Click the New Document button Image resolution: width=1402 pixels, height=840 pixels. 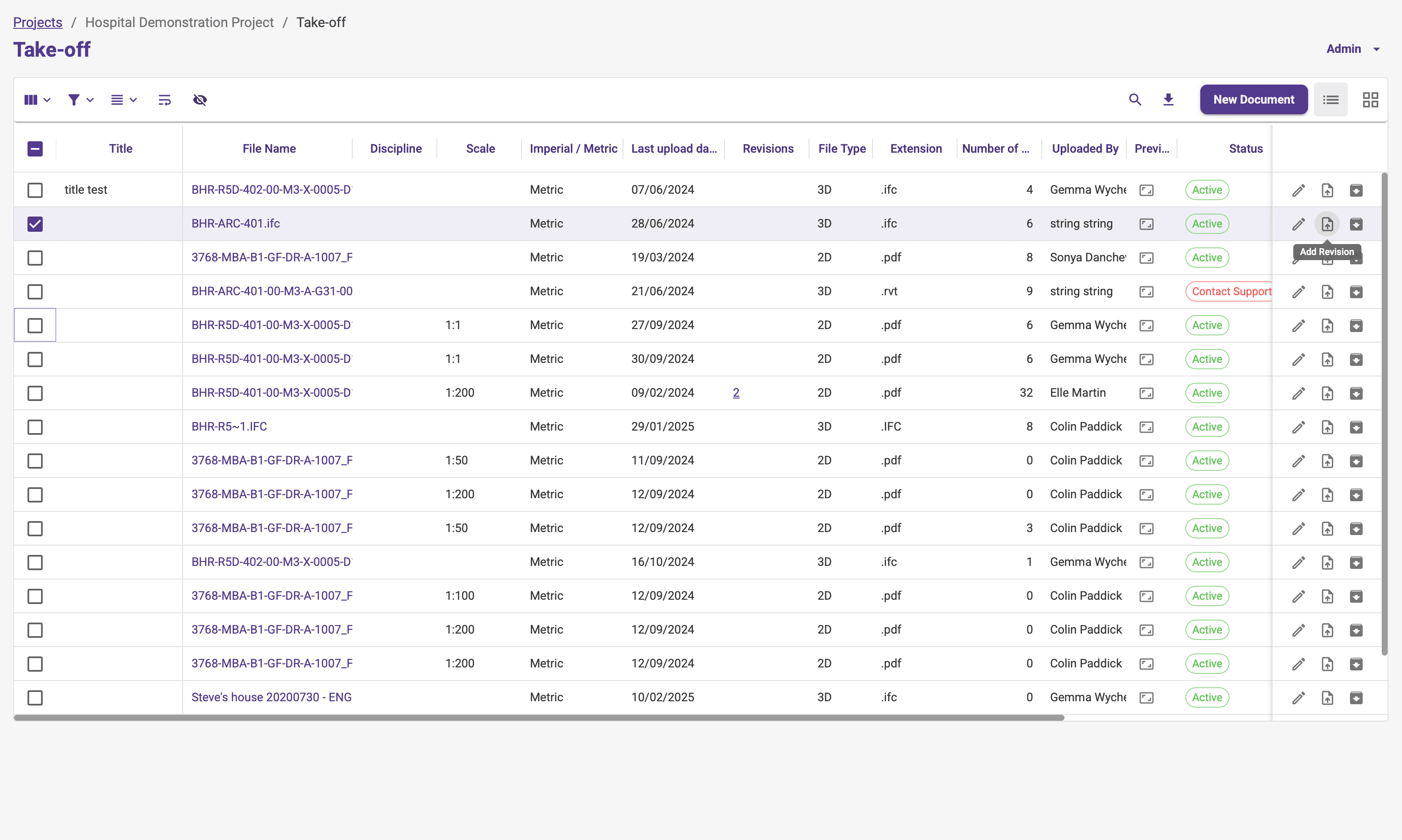[x=1253, y=100]
